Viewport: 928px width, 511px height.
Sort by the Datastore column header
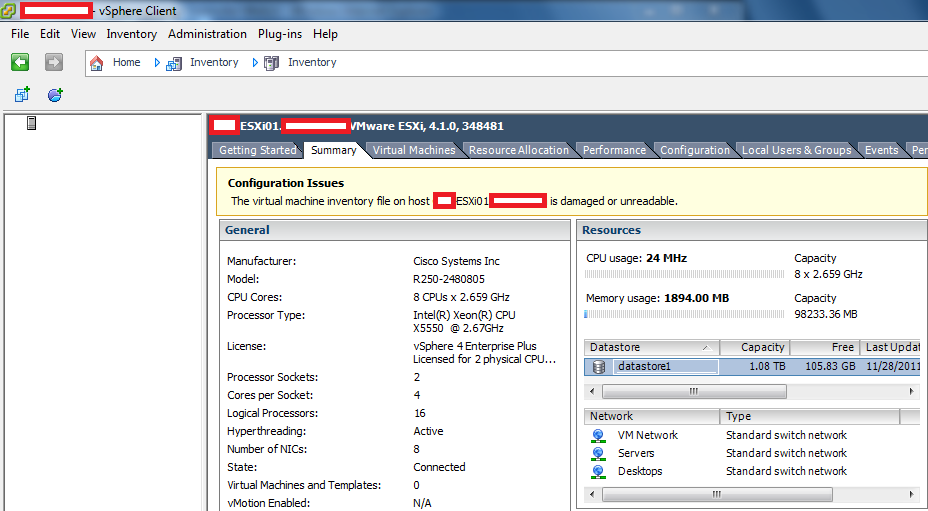click(x=652, y=347)
